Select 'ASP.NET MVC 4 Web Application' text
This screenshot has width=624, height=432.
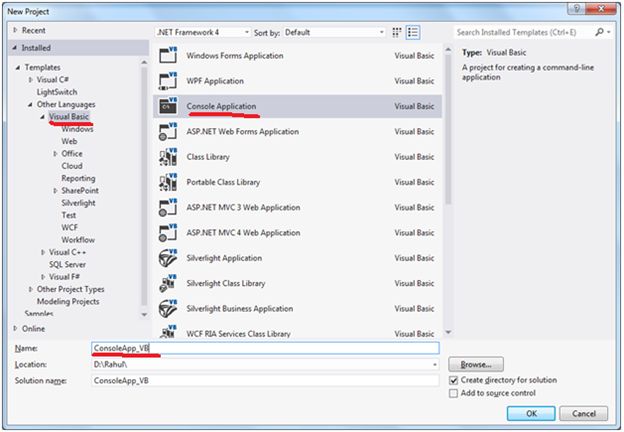point(243,233)
